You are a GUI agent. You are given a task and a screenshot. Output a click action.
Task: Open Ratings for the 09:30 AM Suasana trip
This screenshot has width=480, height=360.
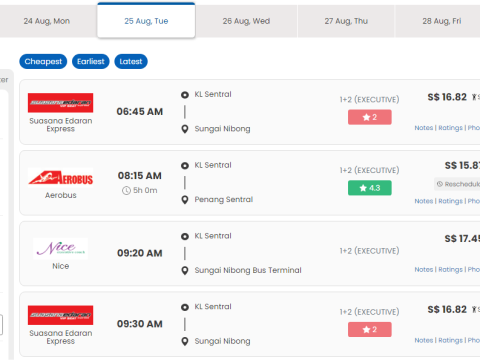pos(450,340)
